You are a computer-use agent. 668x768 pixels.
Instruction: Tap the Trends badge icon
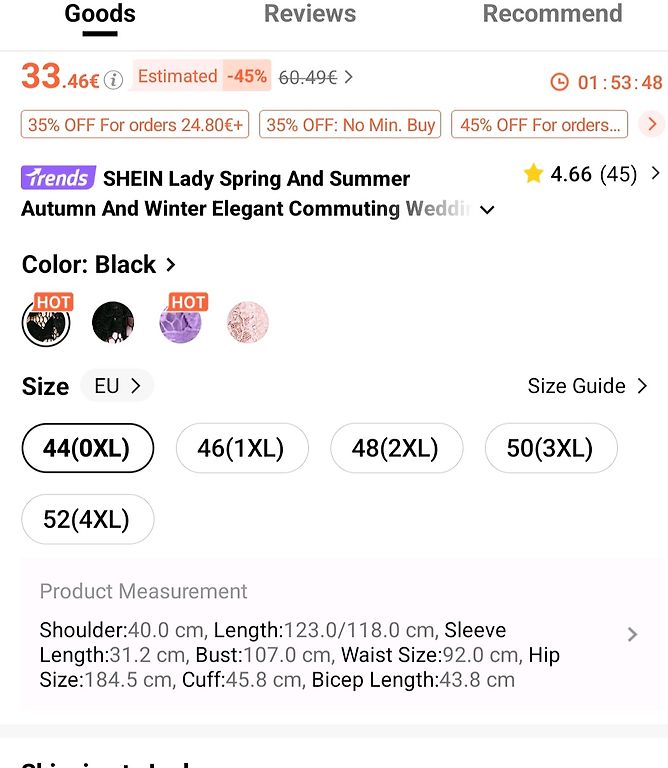click(58, 177)
